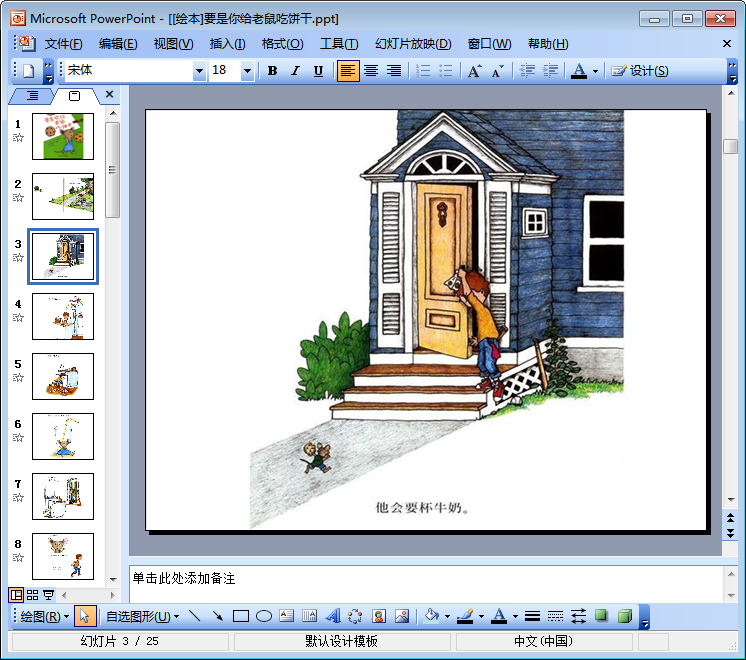Select the Oval drawing tool
Screen dimensions: 746x660
tap(264, 616)
